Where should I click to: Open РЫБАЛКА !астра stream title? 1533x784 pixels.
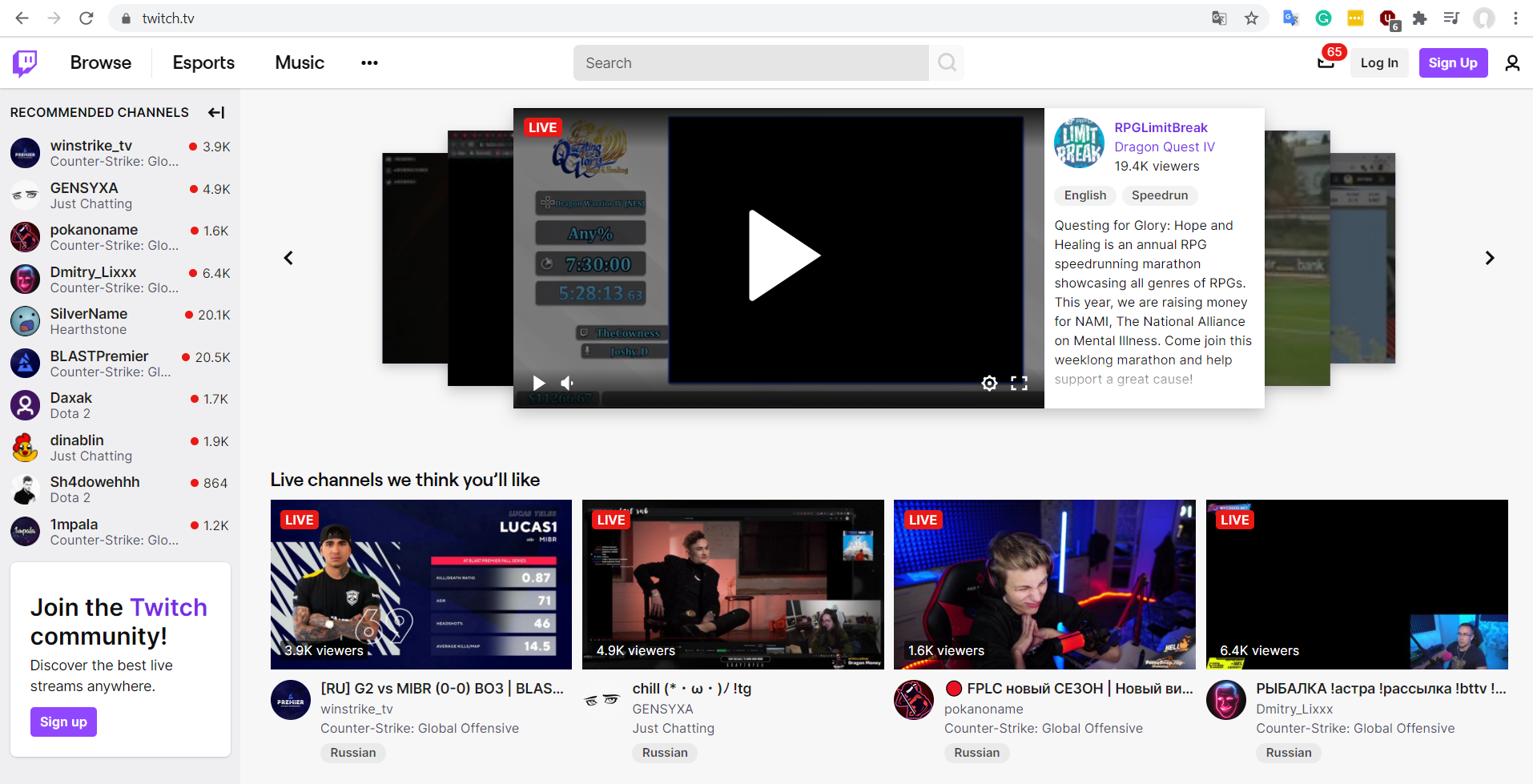(x=1381, y=689)
